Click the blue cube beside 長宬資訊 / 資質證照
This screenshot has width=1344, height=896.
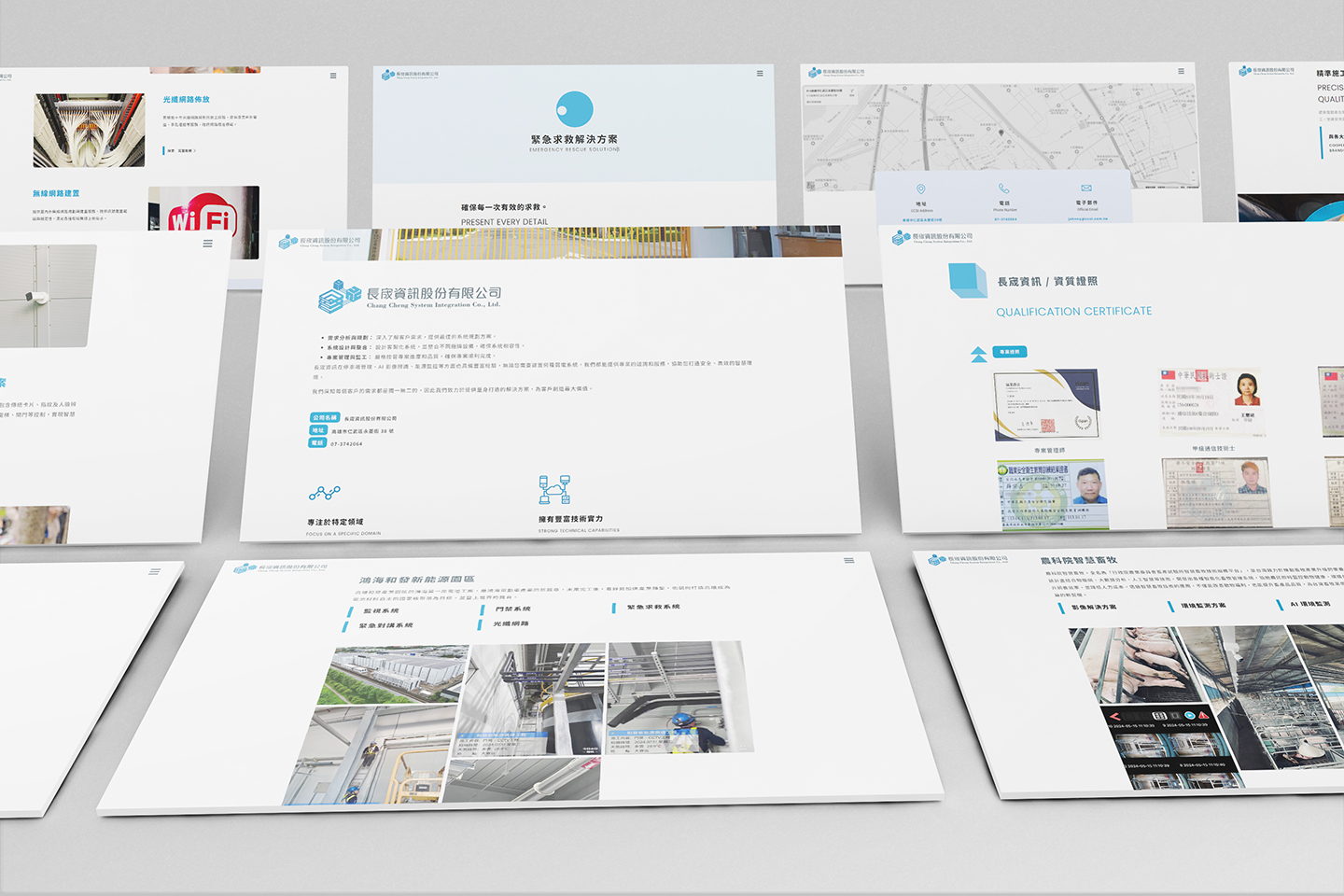(967, 280)
